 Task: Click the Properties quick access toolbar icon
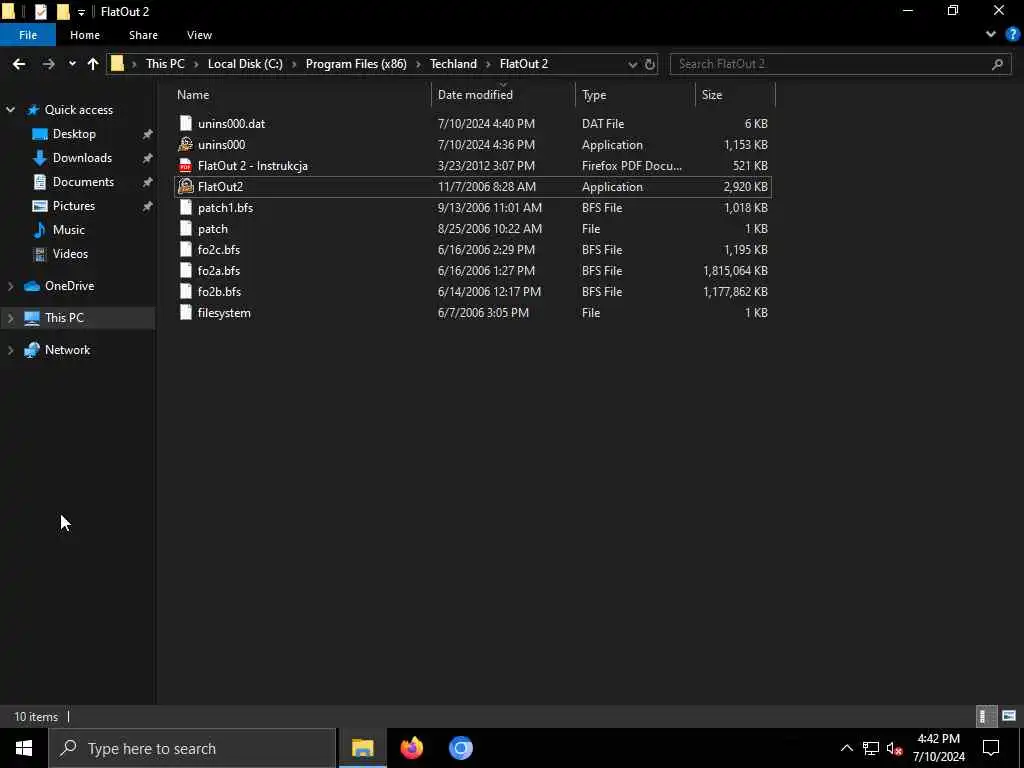coord(40,11)
